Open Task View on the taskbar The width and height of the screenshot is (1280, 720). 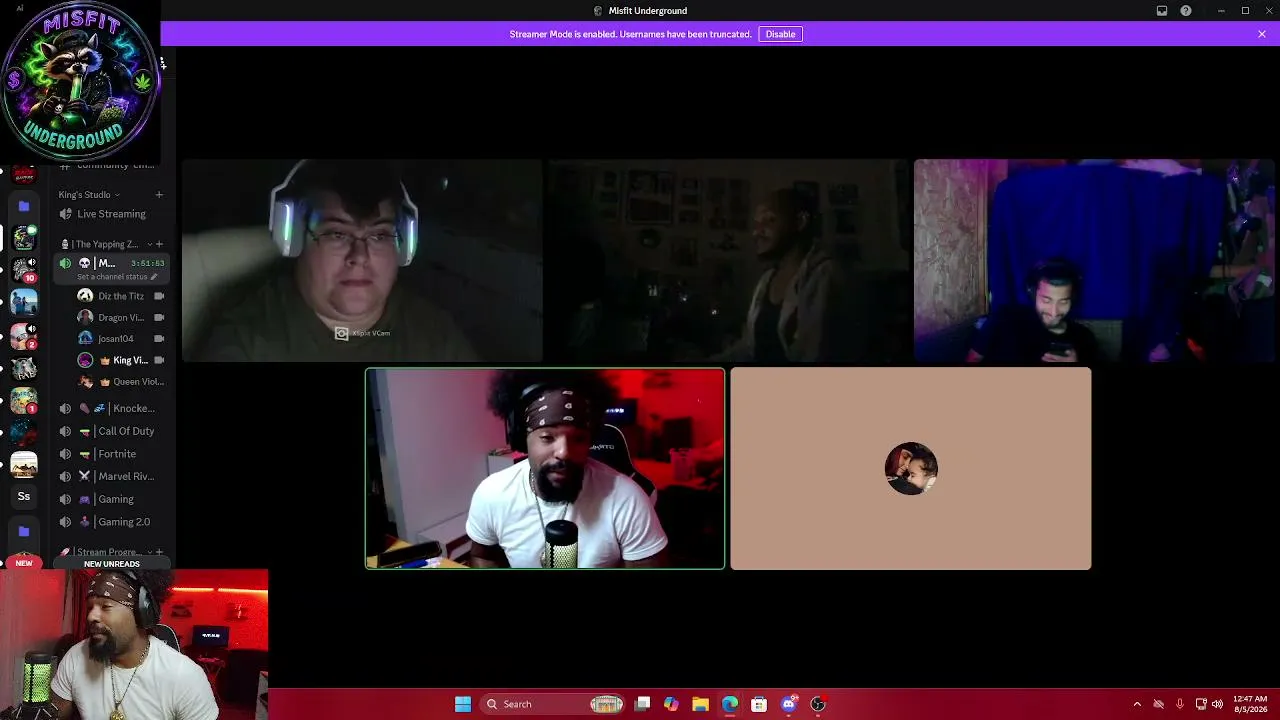click(x=643, y=704)
